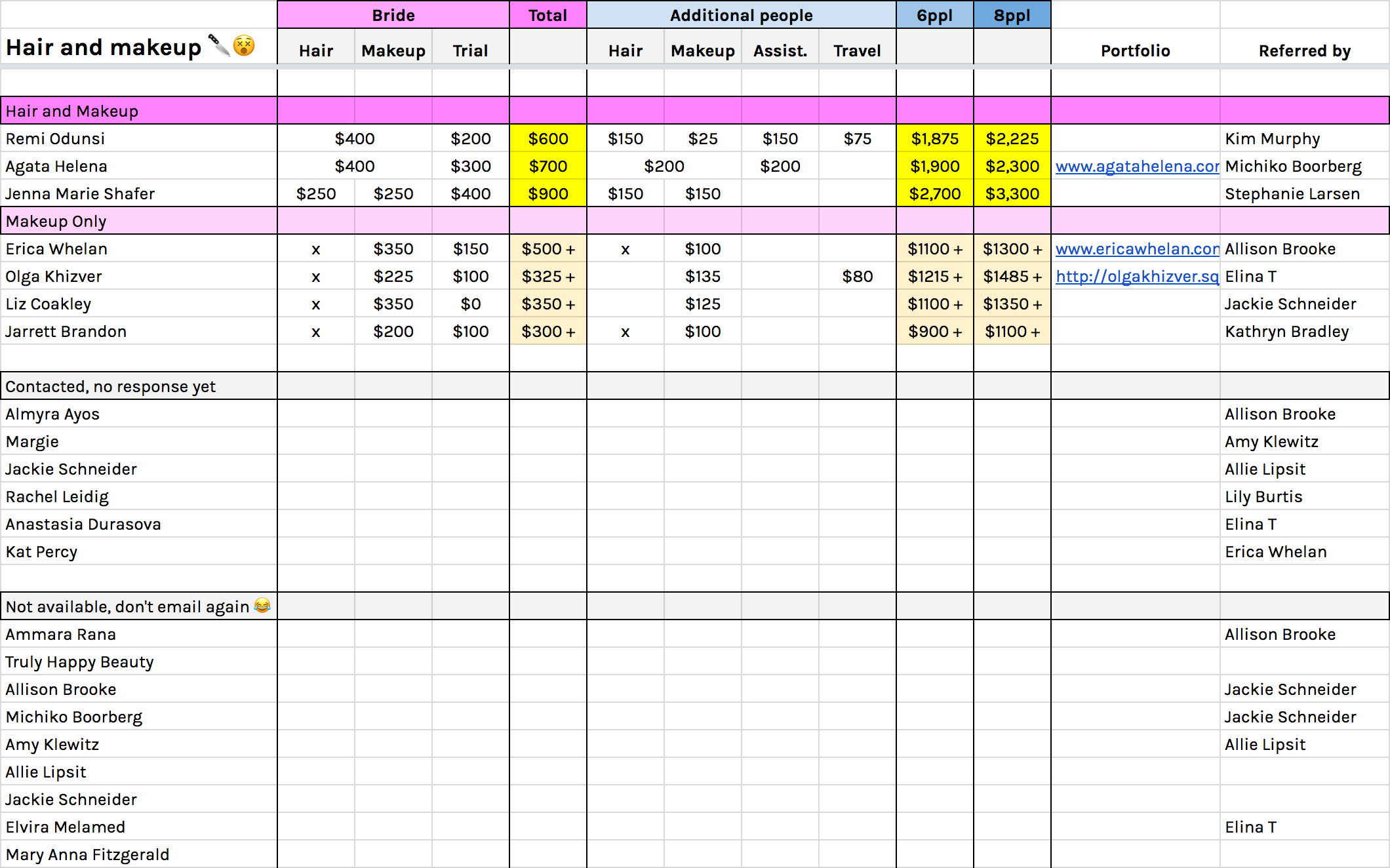Select the 8ppl column header
Image resolution: width=1390 pixels, height=868 pixels.
pyautogui.click(x=1012, y=15)
